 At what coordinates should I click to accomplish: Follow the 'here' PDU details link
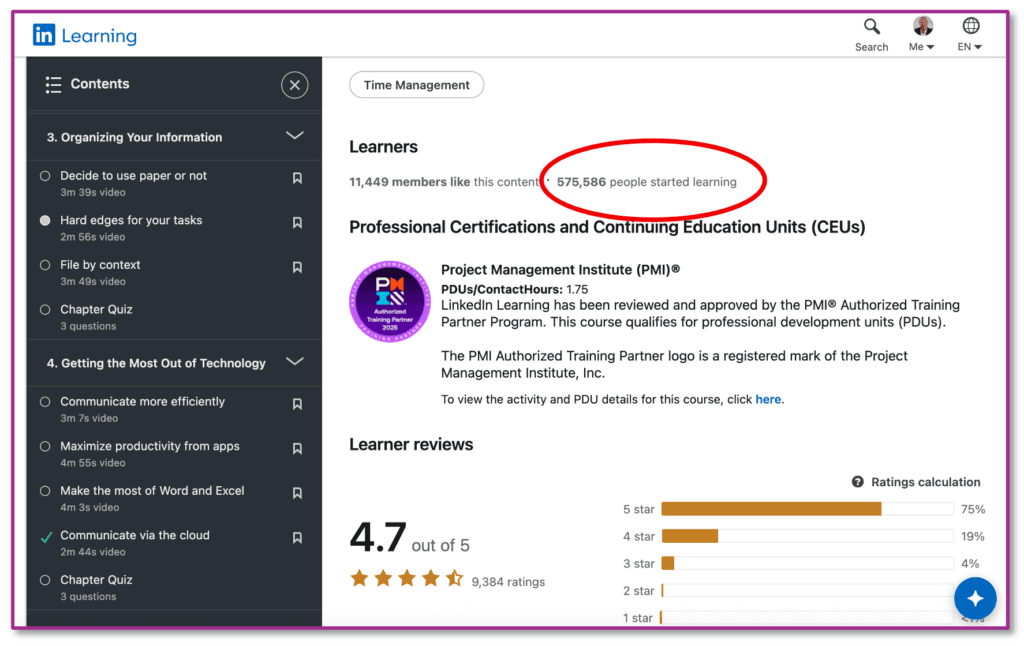pyautogui.click(x=768, y=399)
